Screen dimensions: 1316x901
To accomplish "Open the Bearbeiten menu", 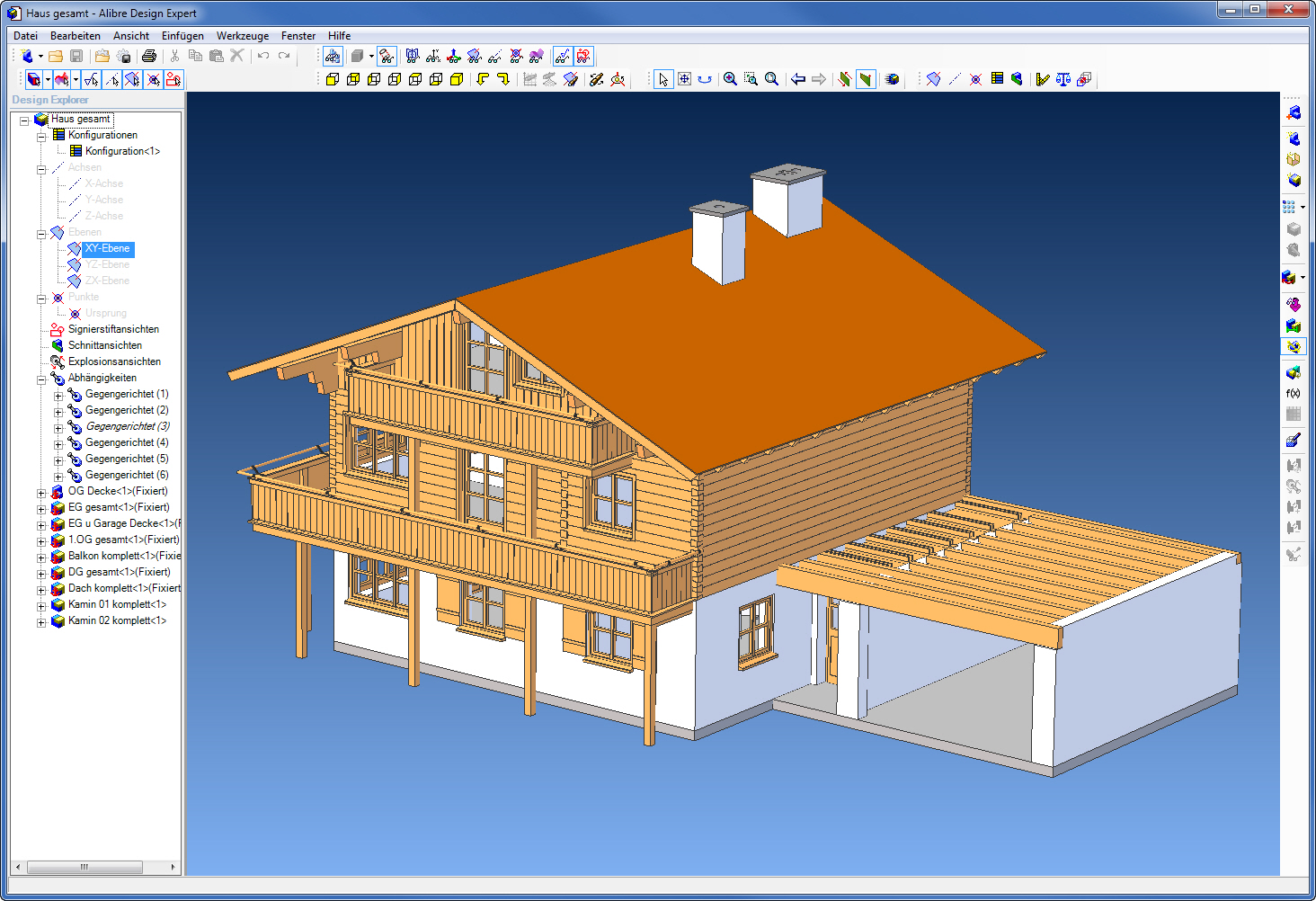I will [76, 36].
